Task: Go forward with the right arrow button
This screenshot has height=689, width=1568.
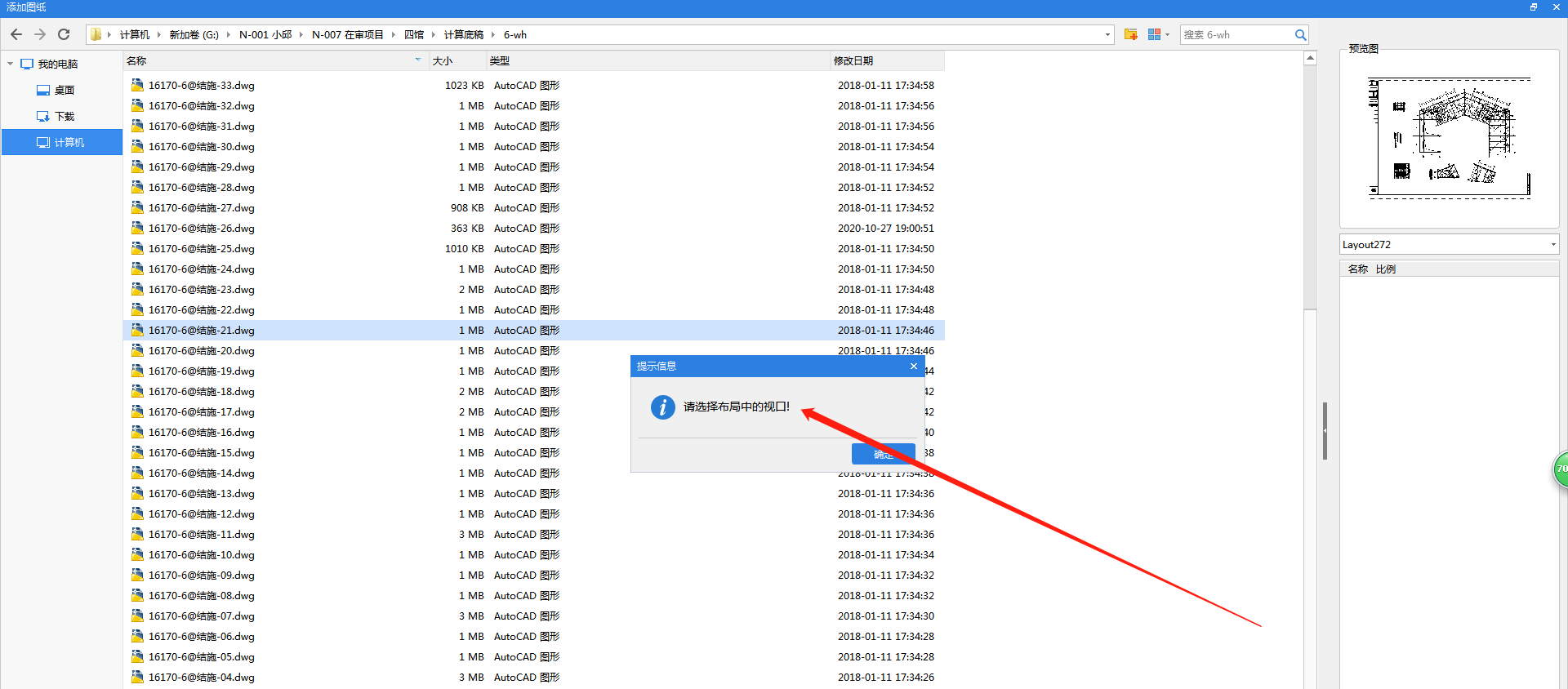Action: point(40,34)
